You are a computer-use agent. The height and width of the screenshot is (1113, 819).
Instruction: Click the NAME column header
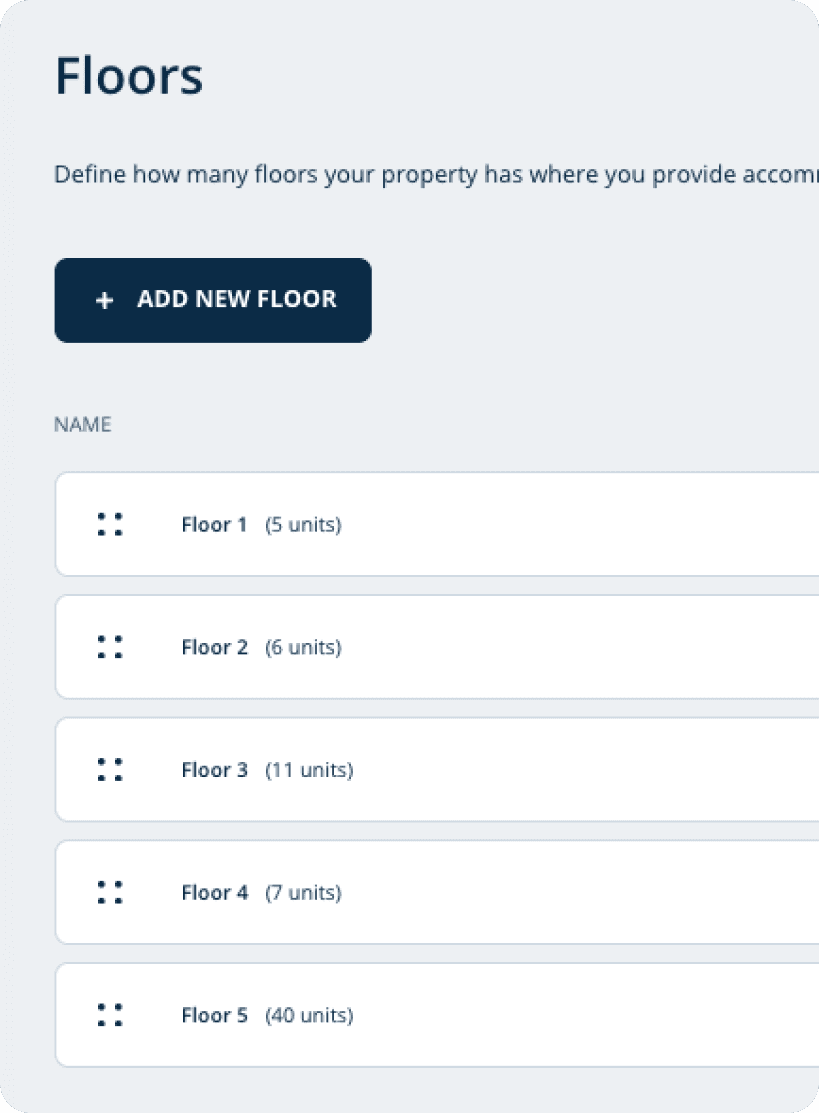82,424
